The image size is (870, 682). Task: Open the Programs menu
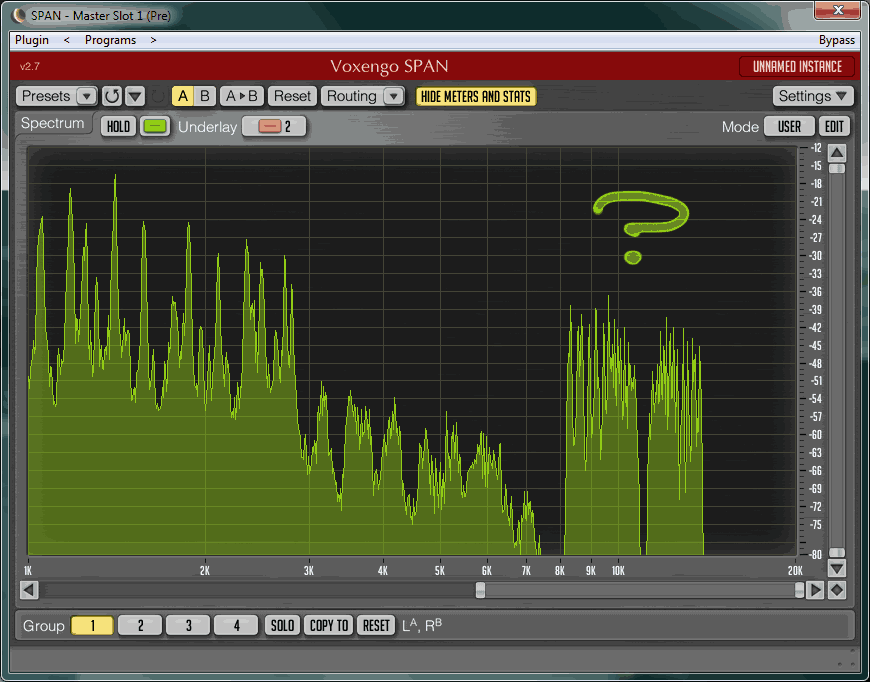(x=110, y=40)
